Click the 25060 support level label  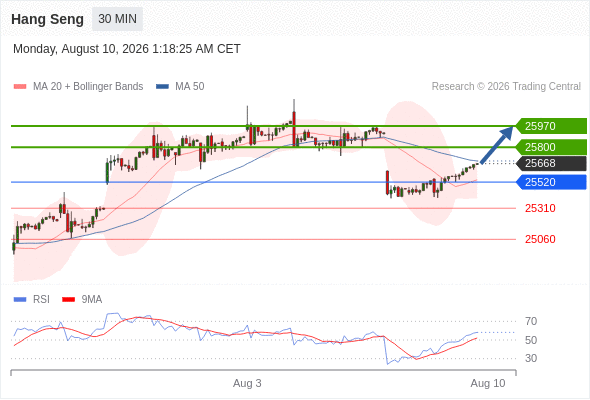pos(540,239)
